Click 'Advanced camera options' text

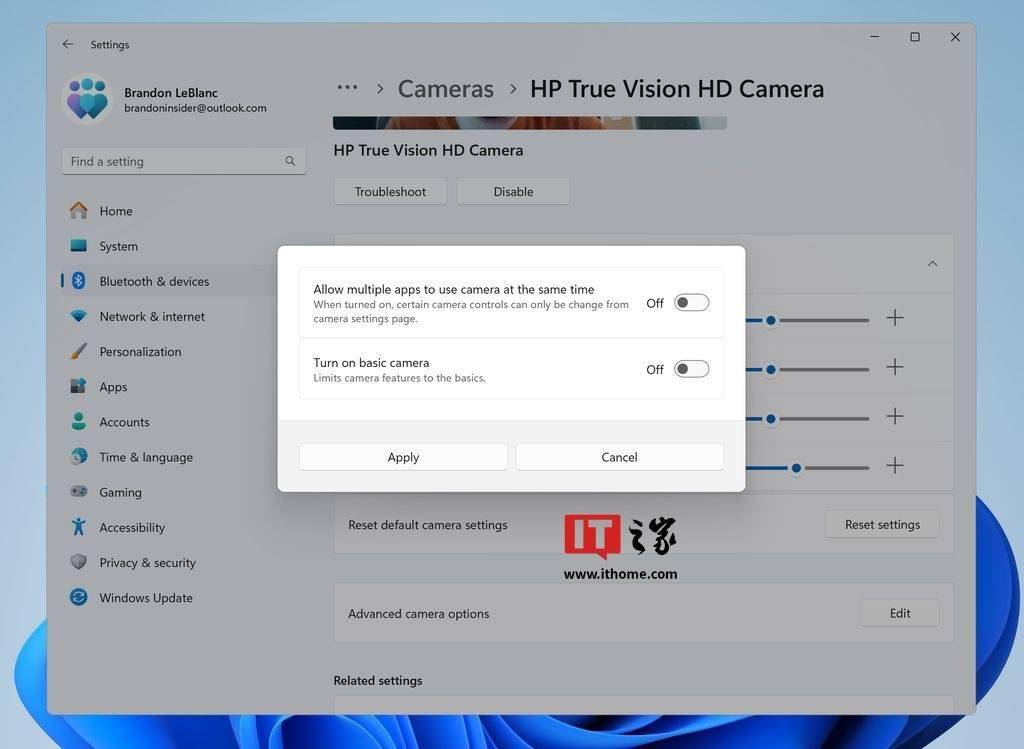point(419,614)
